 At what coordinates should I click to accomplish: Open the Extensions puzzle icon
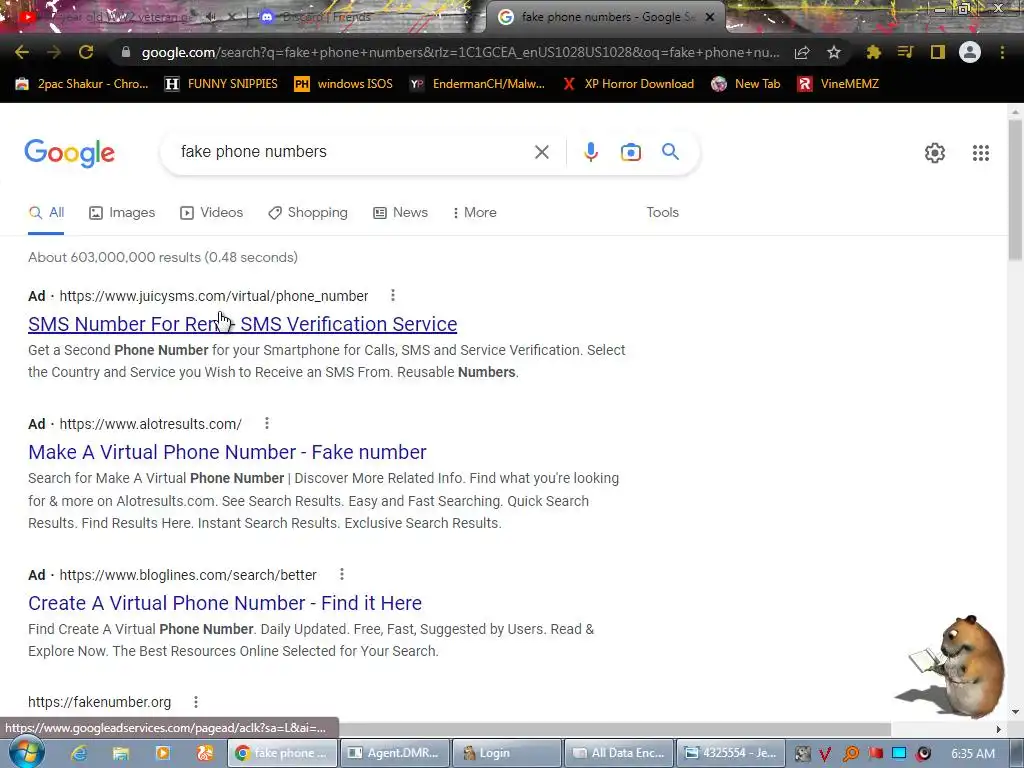[x=873, y=52]
